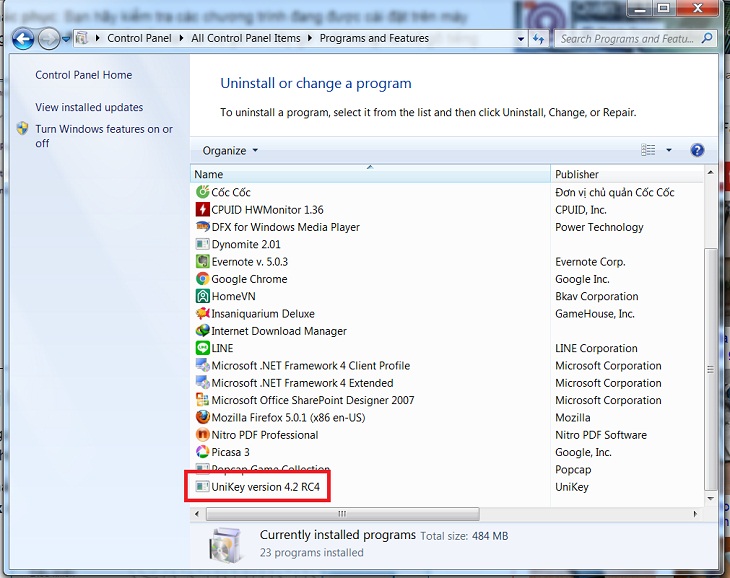Viewport: 730px width, 578px height.
Task: Expand the arrow after Control Panel breadcrumb
Action: click(182, 38)
